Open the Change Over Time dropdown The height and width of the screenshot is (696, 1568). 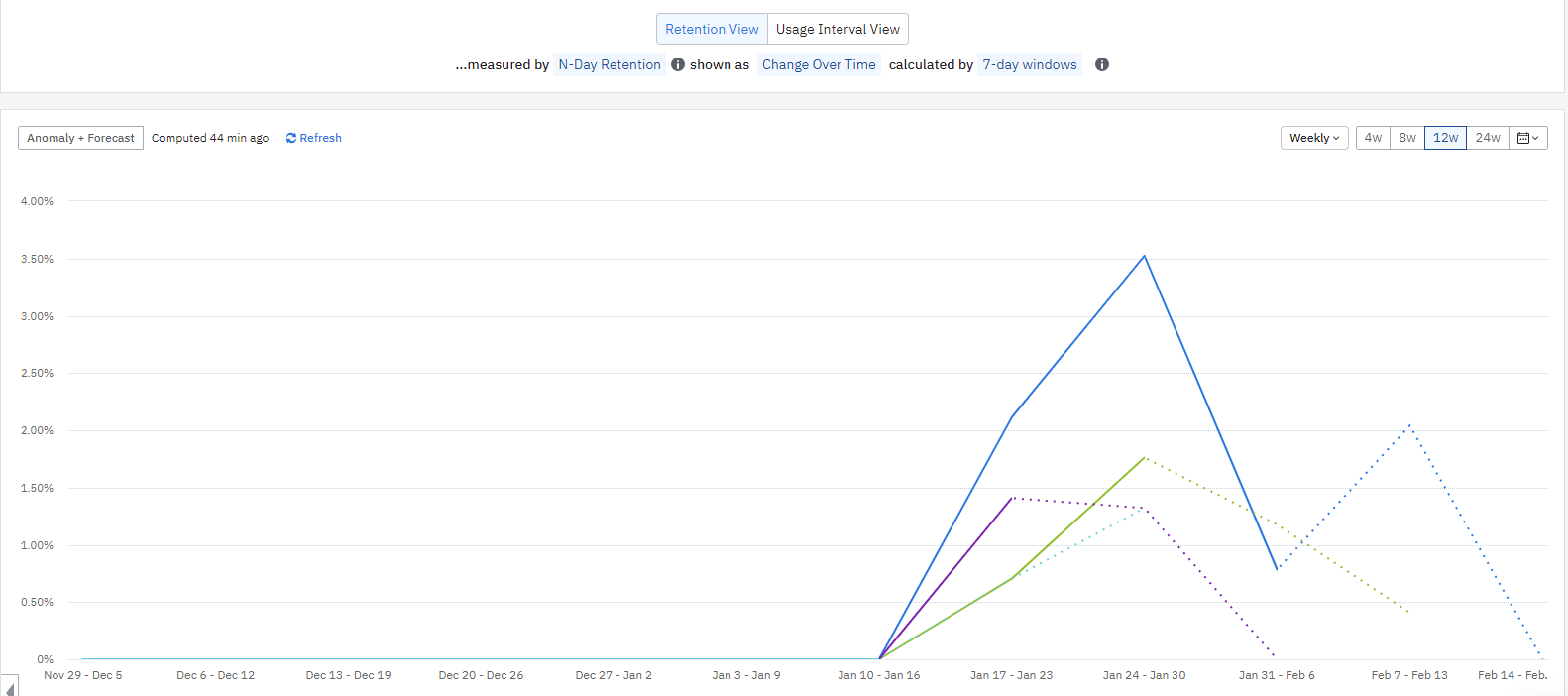[x=819, y=64]
